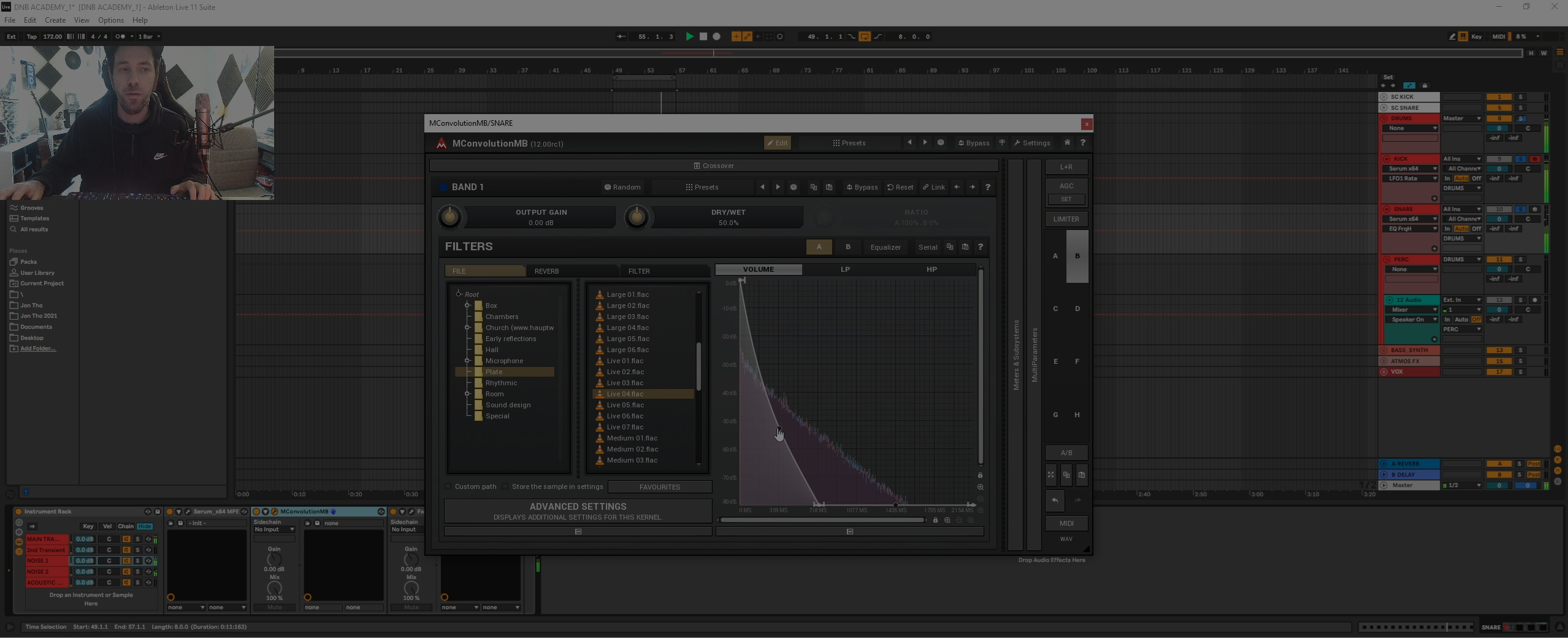Select the LP envelope tab
Viewport: 1568px width, 638px height.
[845, 269]
